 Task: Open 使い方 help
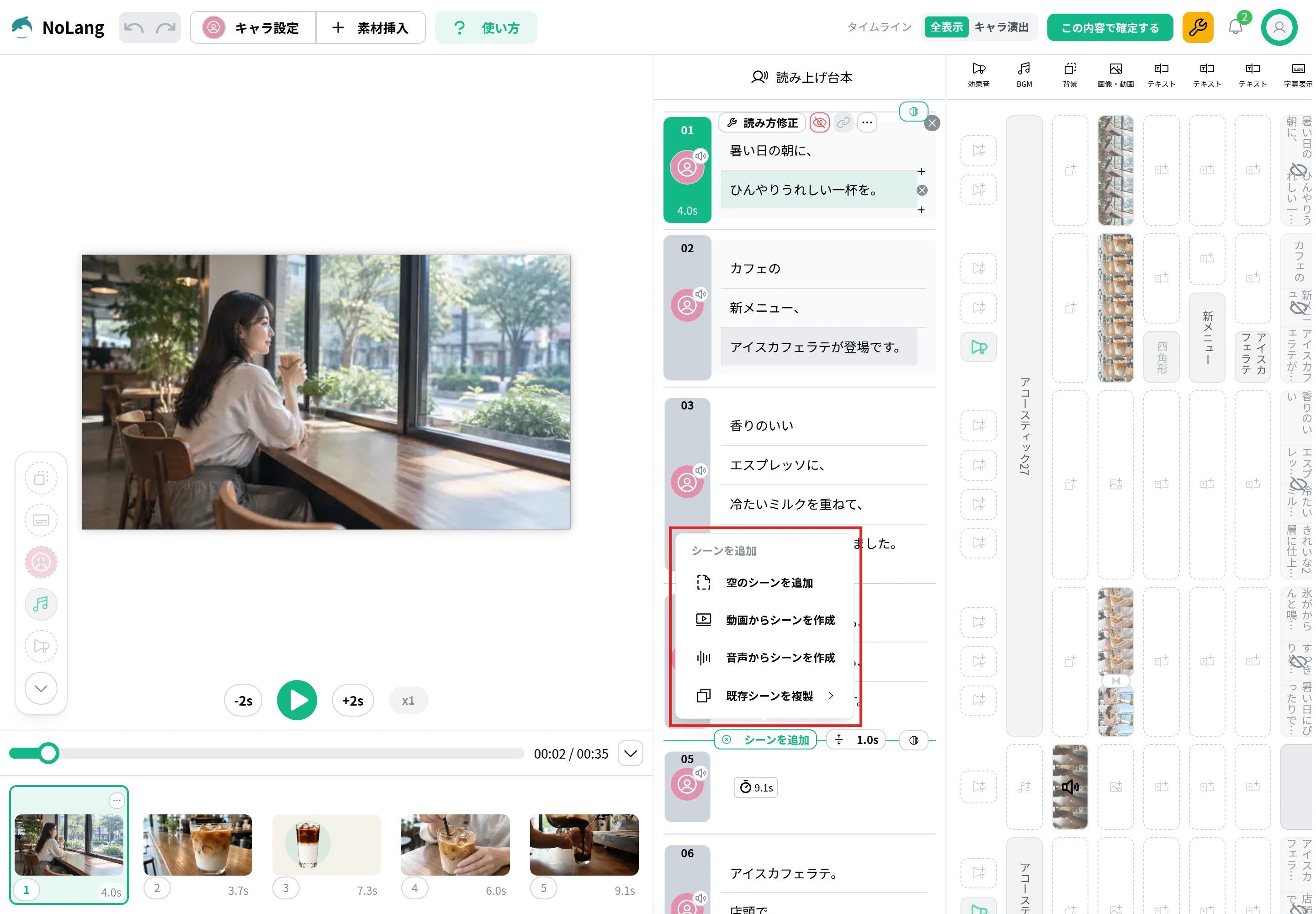coord(486,27)
